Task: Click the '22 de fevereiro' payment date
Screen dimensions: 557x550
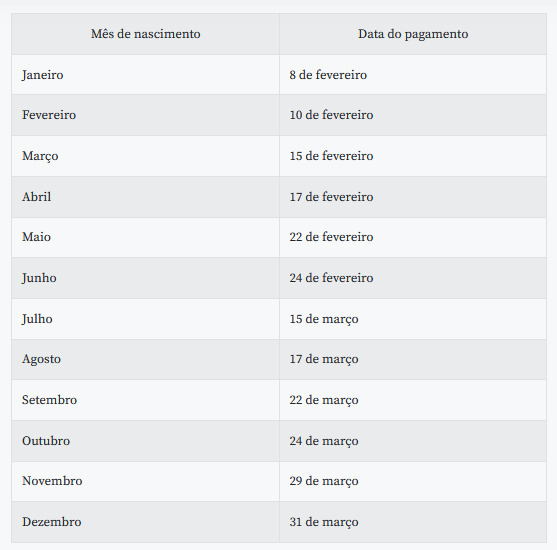Action: coord(413,237)
